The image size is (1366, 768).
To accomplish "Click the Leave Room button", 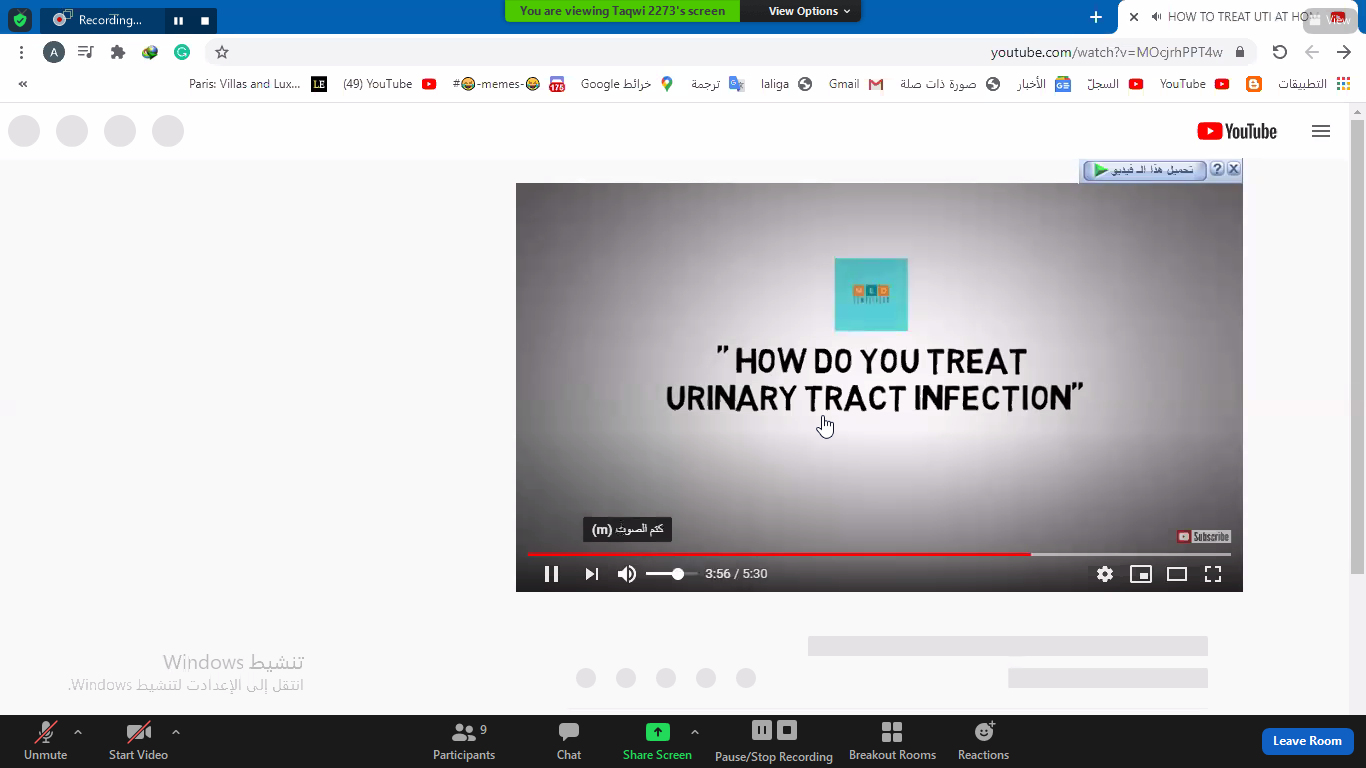I will tap(1307, 741).
